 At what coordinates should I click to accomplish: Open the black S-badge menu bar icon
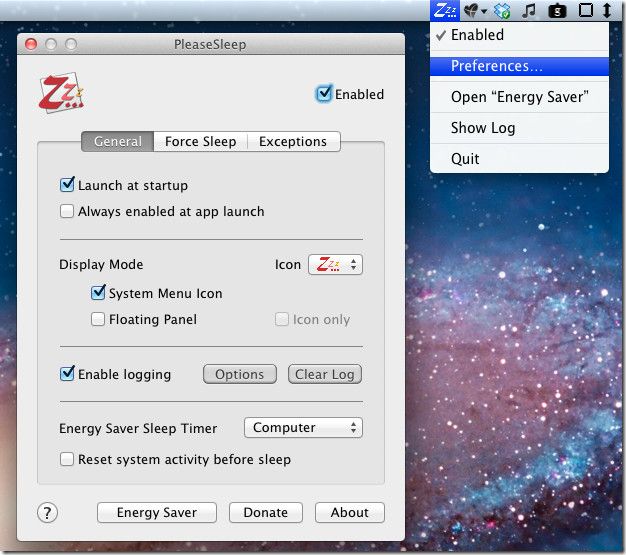pos(557,11)
